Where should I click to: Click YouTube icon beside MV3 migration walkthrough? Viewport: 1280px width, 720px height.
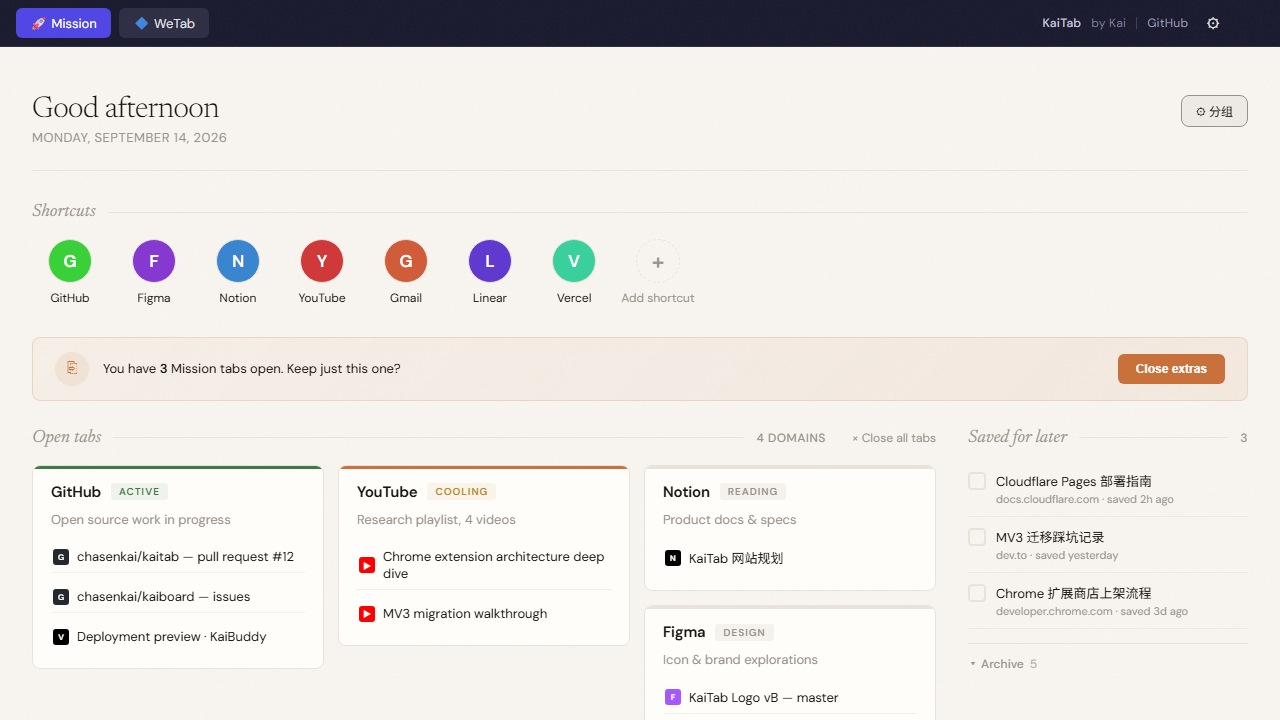367,614
